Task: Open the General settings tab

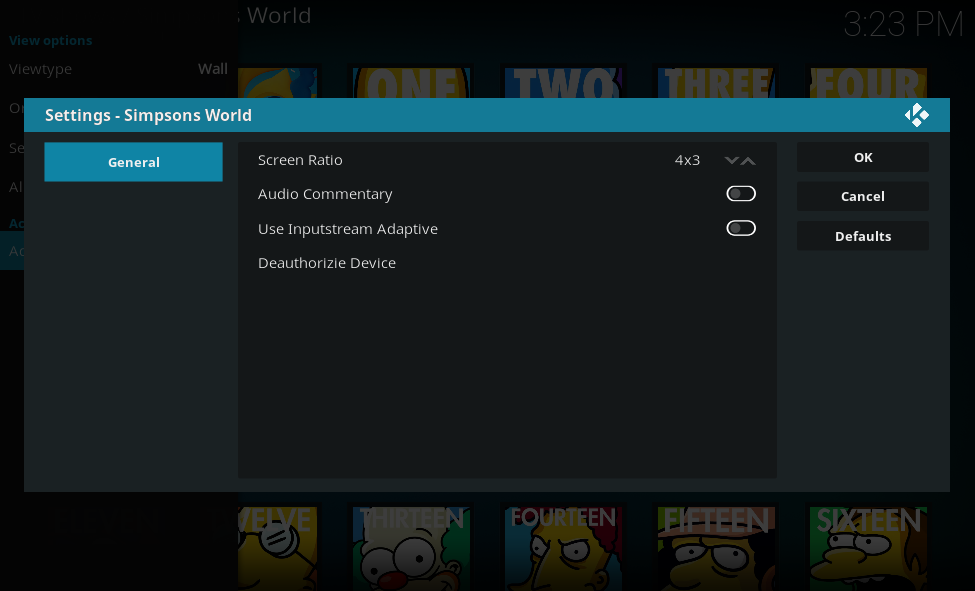Action: pos(133,162)
